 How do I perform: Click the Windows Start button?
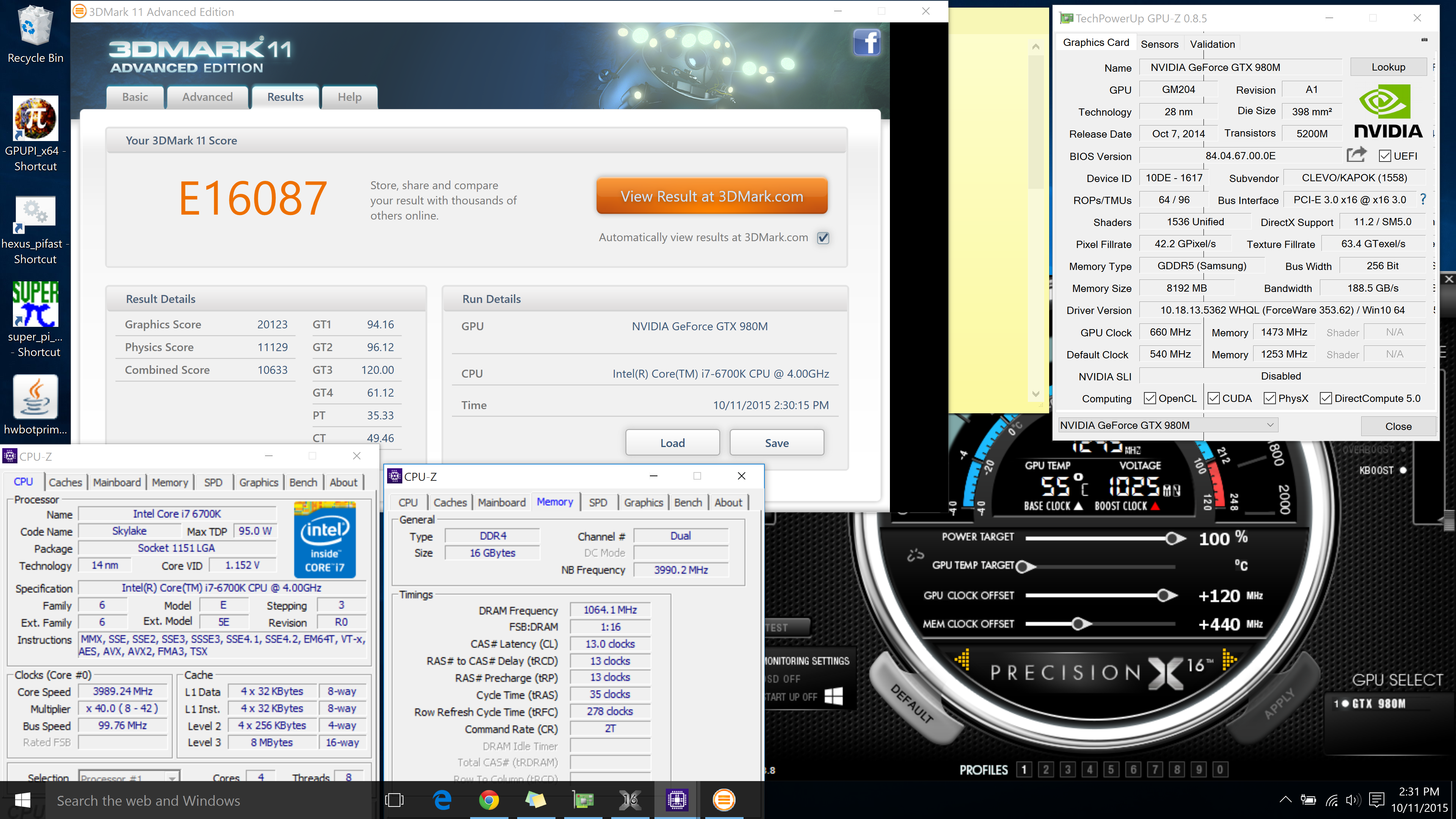[x=23, y=800]
